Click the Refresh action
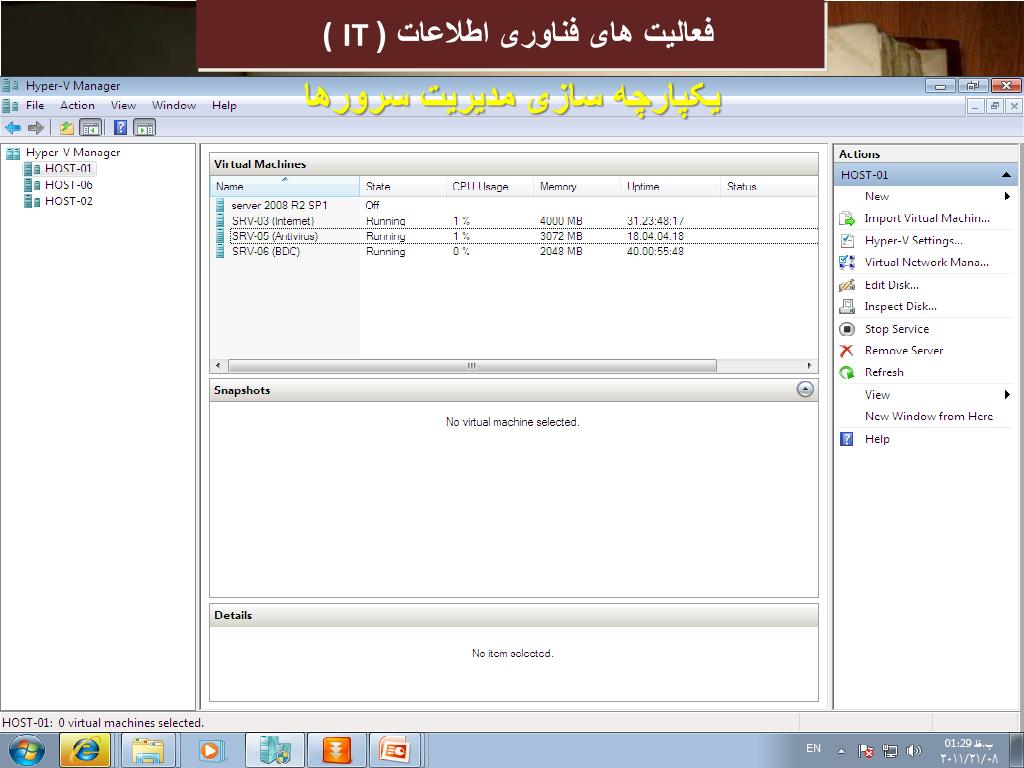This screenshot has width=1024, height=768. pyautogui.click(x=884, y=372)
